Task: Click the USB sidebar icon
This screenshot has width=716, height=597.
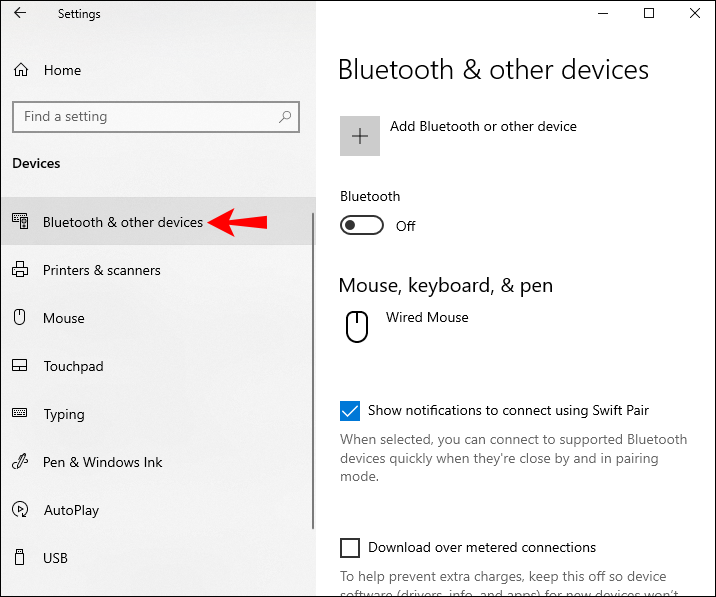Action: tap(20, 558)
